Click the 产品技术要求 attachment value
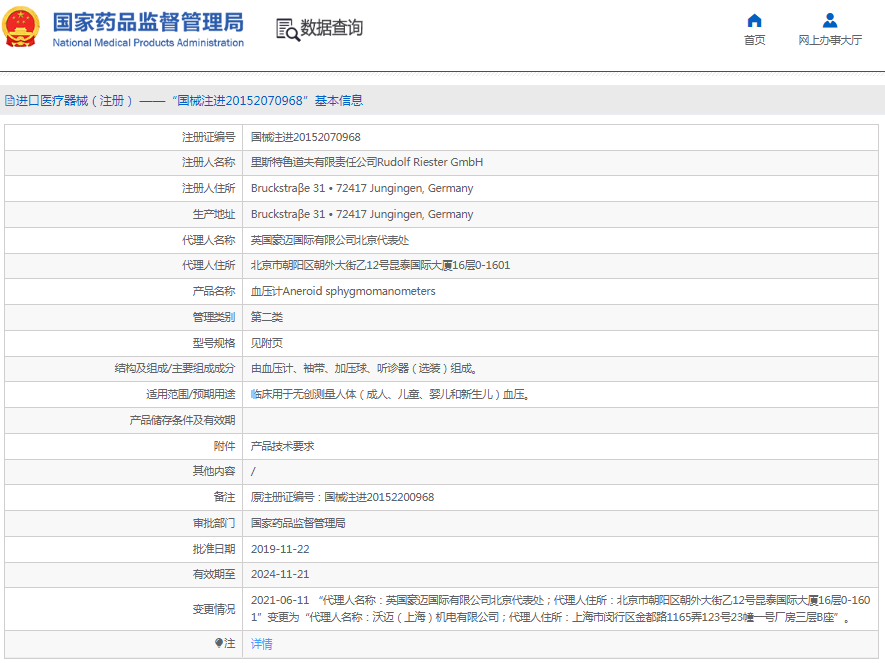The image size is (885, 663). (x=282, y=446)
